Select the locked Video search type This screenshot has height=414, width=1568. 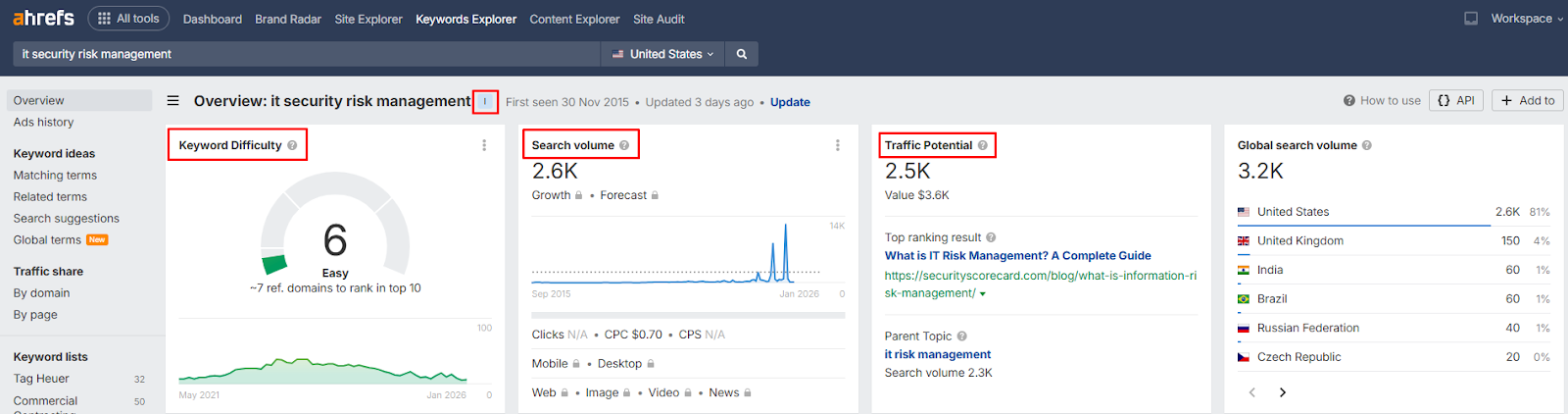tap(670, 392)
